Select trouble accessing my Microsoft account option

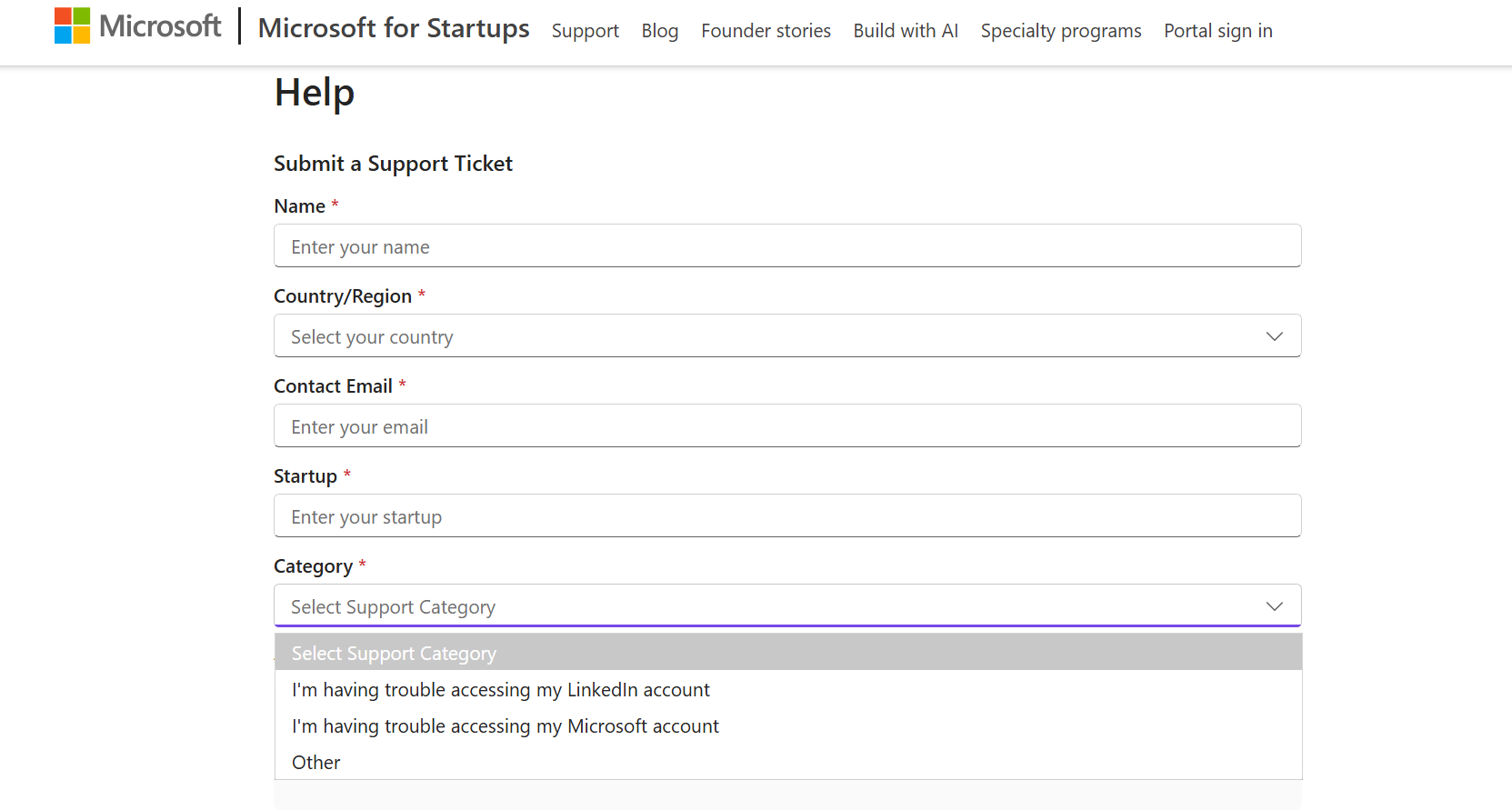tap(788, 725)
